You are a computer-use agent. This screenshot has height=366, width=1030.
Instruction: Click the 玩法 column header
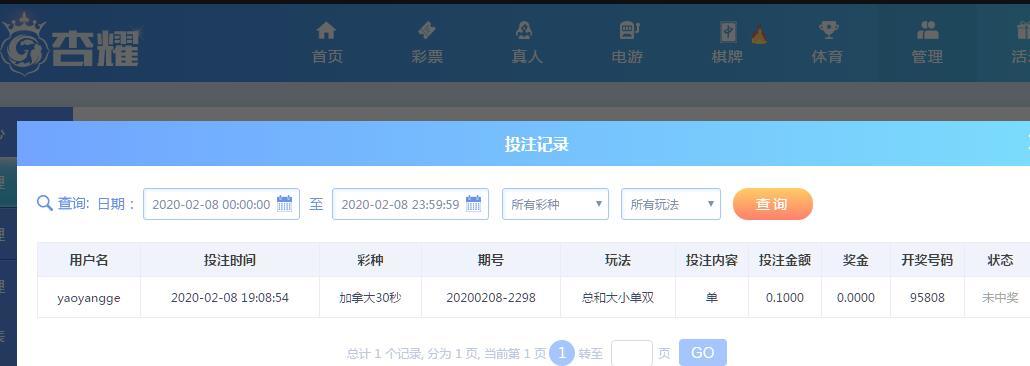coord(617,260)
